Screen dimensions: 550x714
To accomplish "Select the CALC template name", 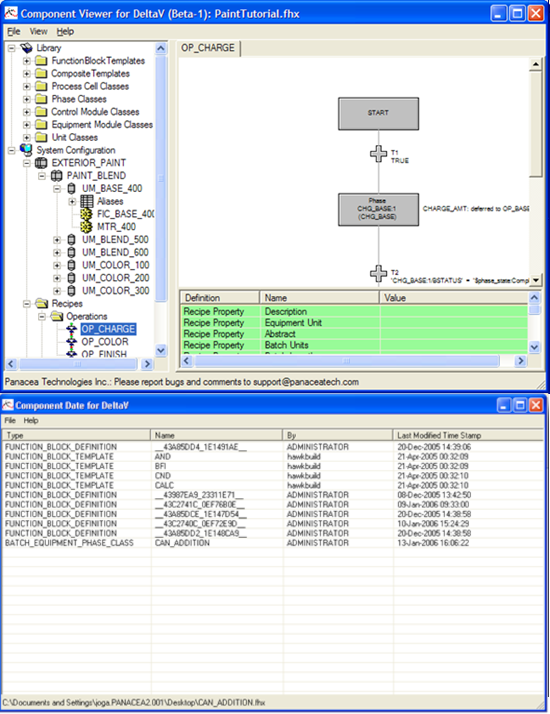I will pos(164,485).
